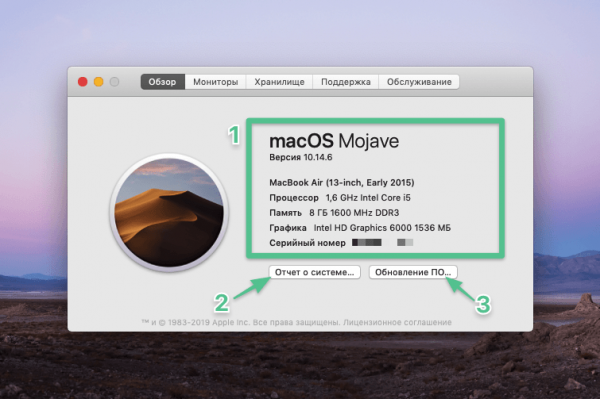Click the Процессор label
The image size is (600, 399).
coord(294,198)
